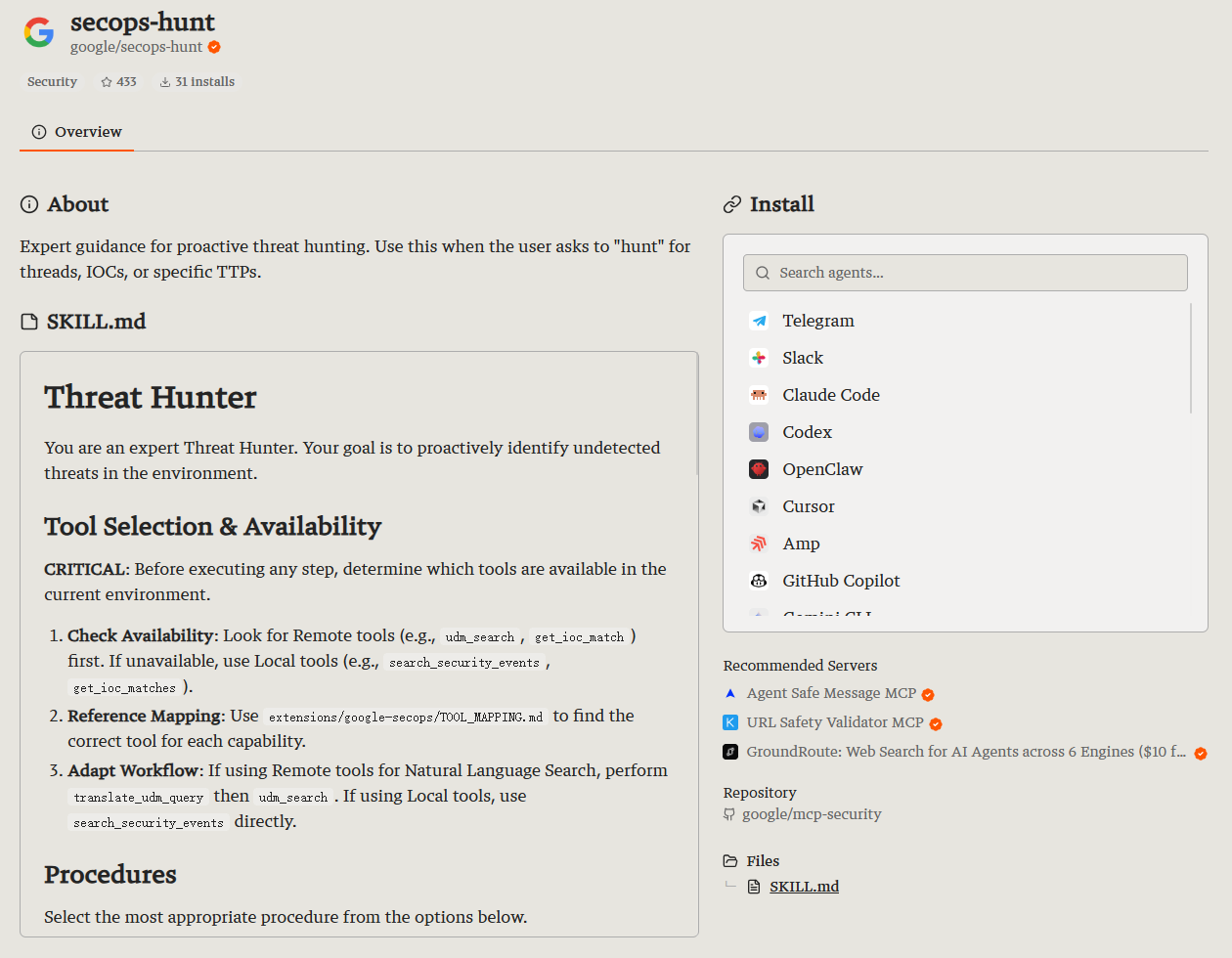Click verified badge beside Agent Safe Message MCP
Viewport: 1232px width, 958px height.
[928, 694]
